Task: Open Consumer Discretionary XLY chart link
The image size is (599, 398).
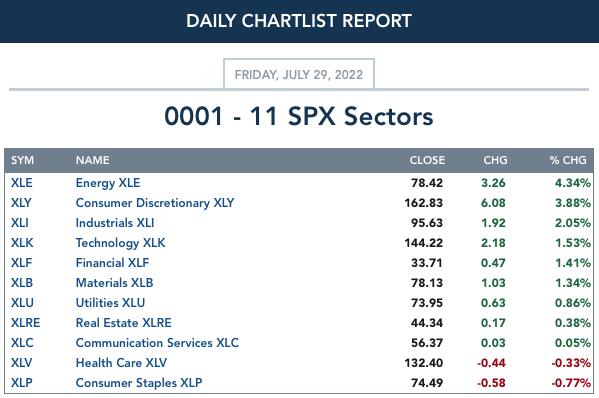Action: click(x=155, y=202)
